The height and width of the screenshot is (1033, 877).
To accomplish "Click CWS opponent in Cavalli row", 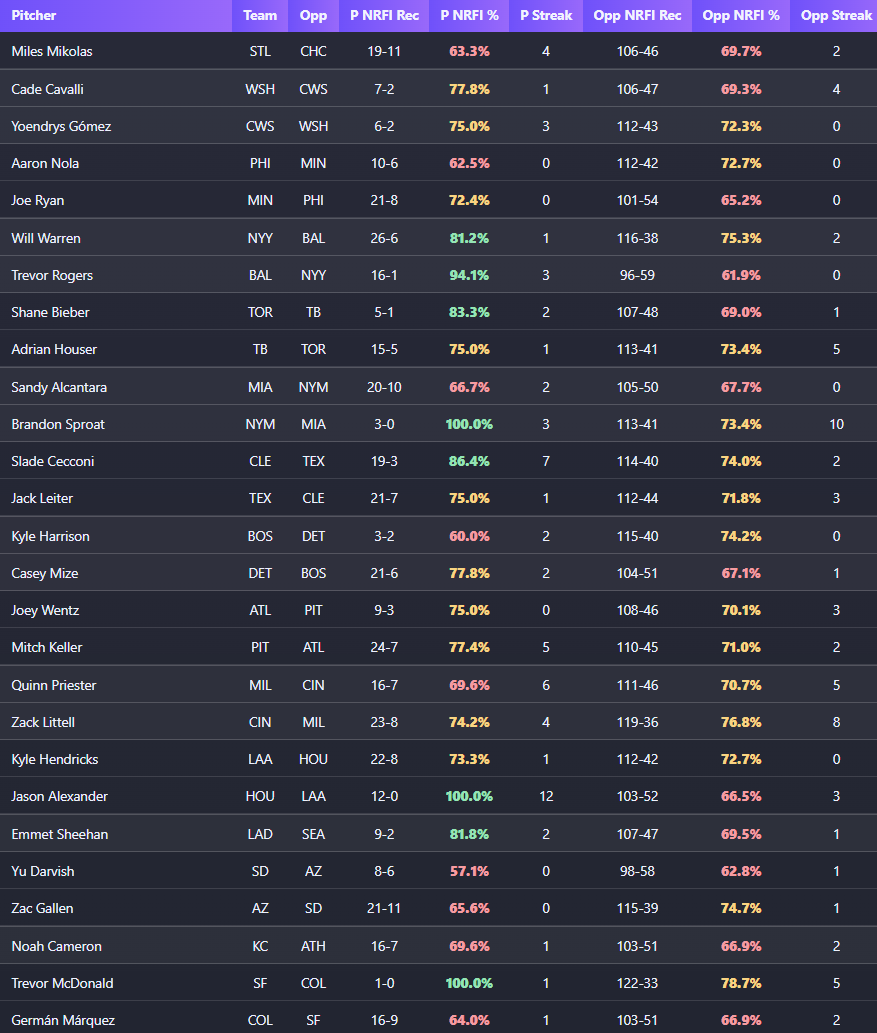I will [313, 90].
